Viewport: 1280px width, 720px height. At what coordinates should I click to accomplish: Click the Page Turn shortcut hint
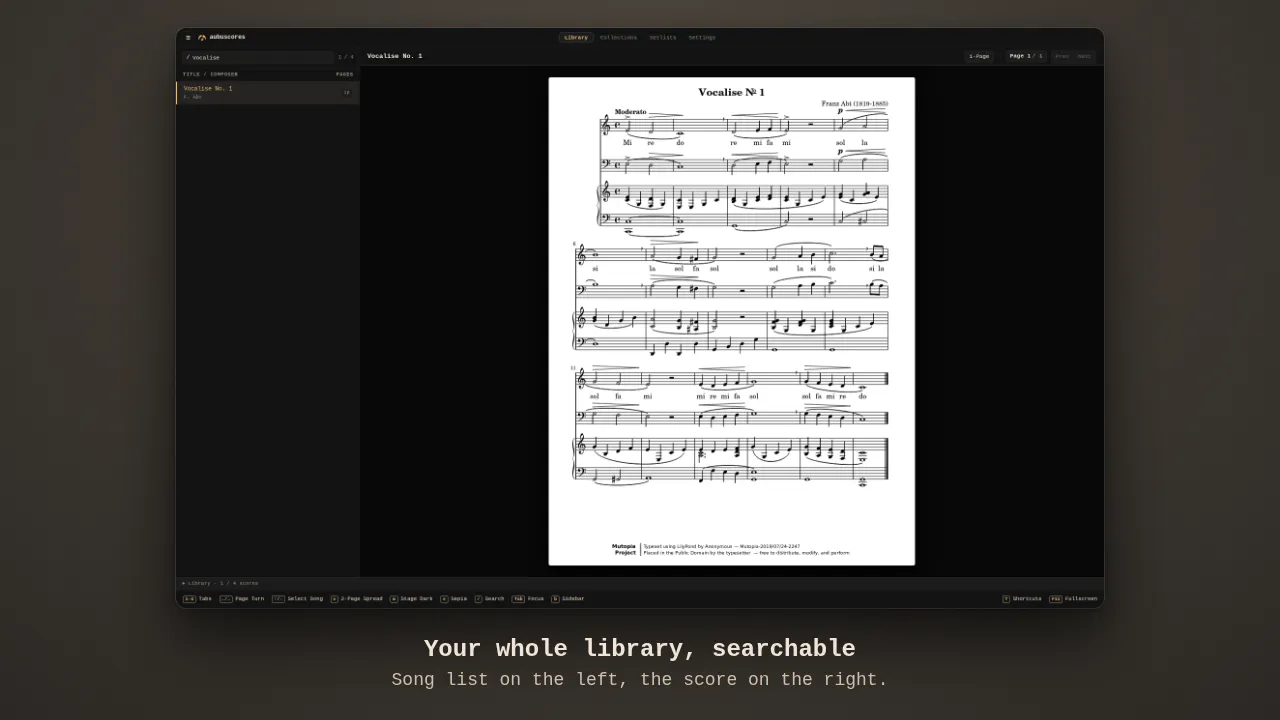(242, 599)
